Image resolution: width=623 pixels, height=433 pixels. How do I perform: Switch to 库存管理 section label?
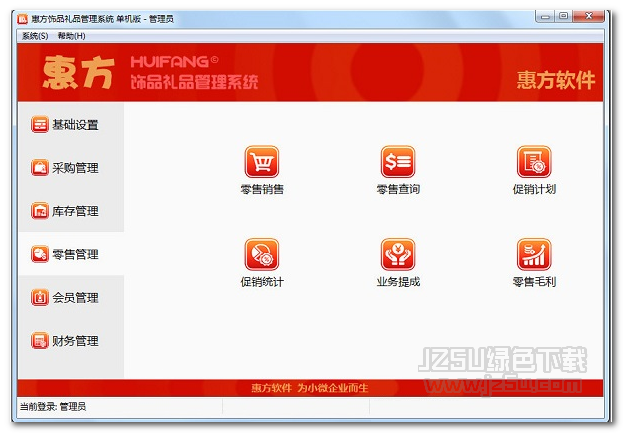[75, 211]
